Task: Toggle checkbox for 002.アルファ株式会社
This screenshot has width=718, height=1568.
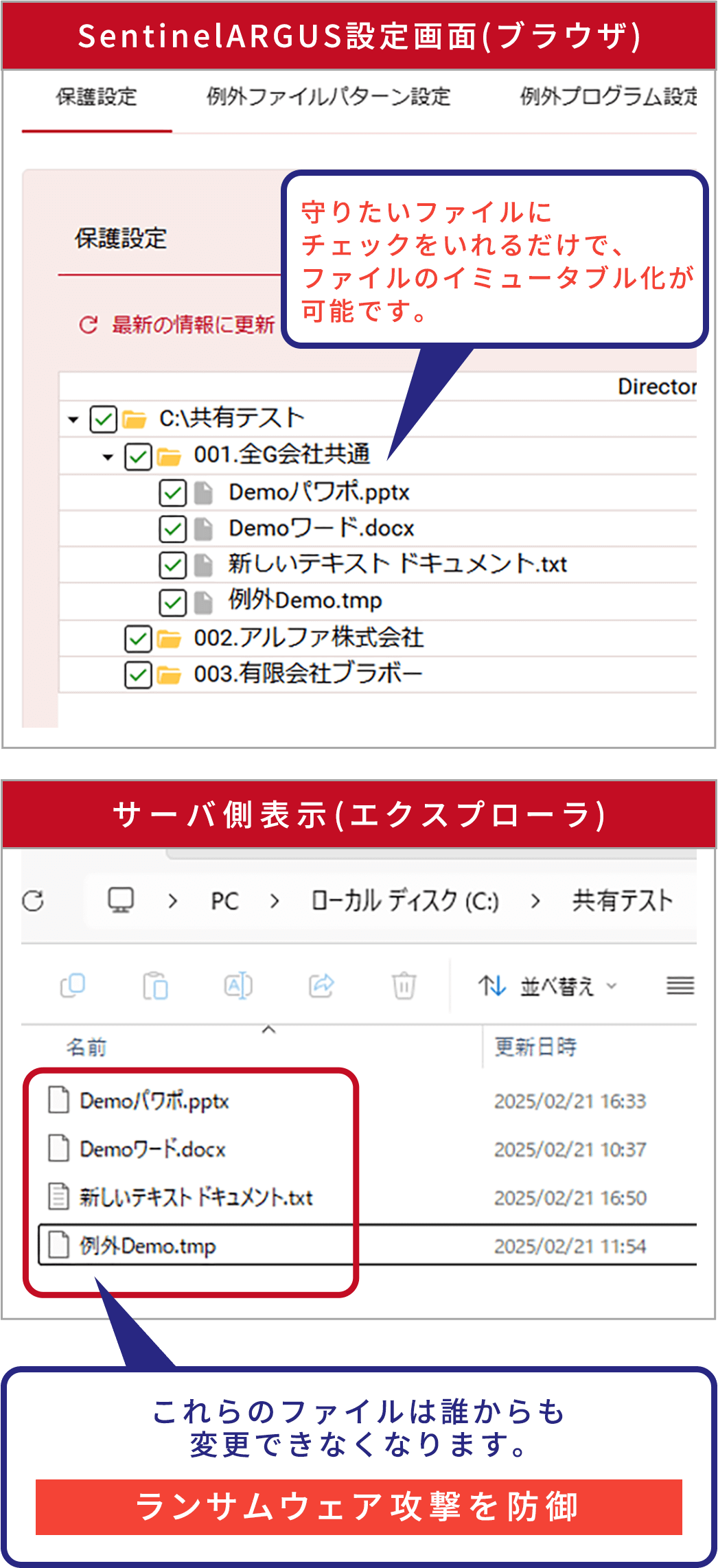Action: point(138,638)
